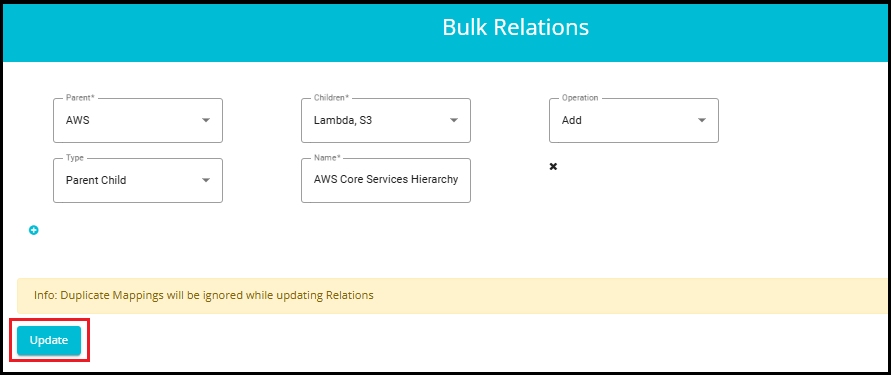891x375 pixels.
Task: Focus the Name input field
Action: [x=386, y=180]
